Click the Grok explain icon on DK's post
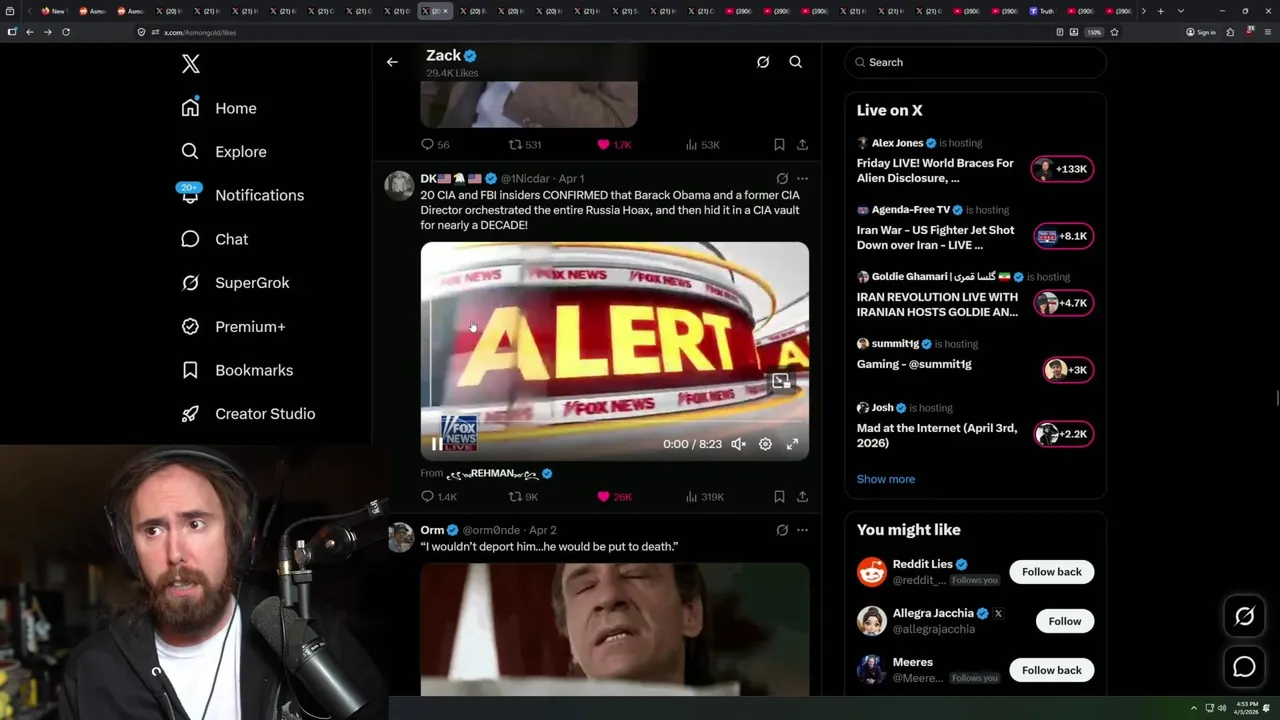This screenshot has height=720, width=1280. tap(782, 179)
